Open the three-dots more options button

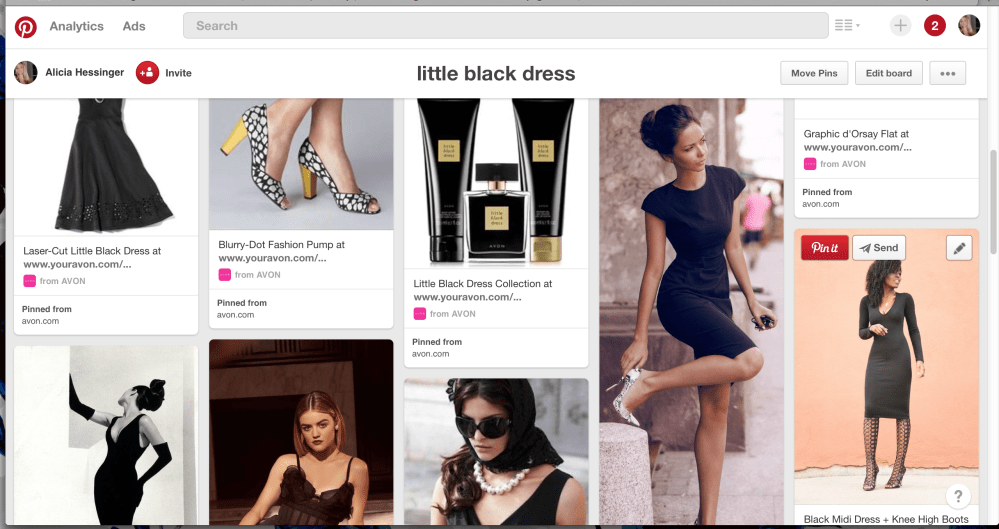click(x=947, y=73)
